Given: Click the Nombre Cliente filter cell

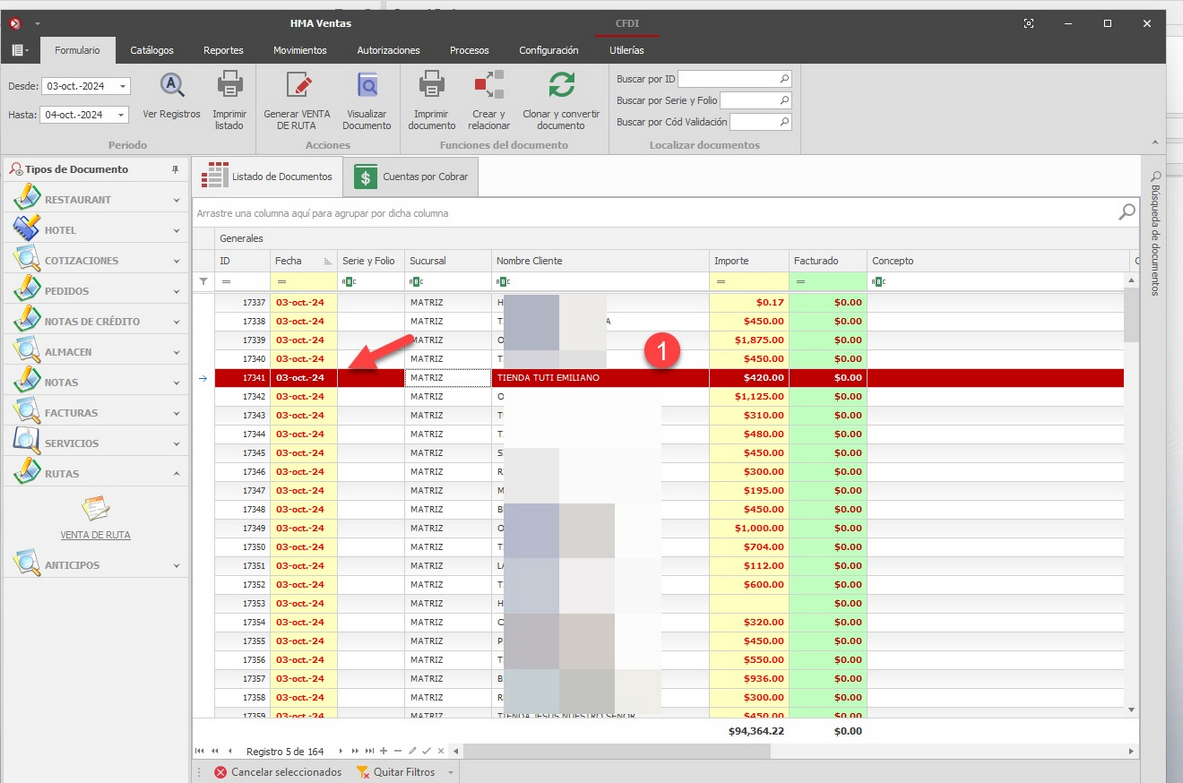Looking at the screenshot, I should pyautogui.click(x=600, y=281).
